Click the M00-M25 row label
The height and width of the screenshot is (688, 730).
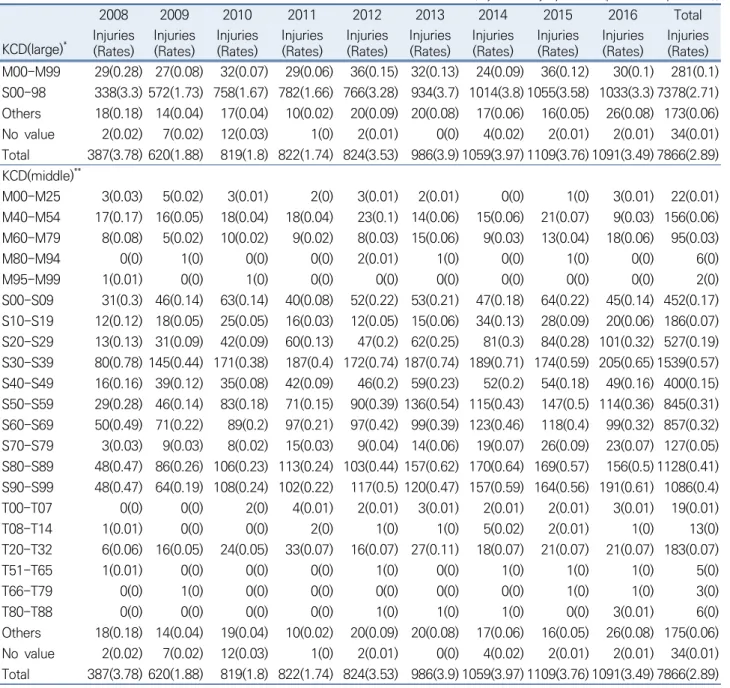[31, 196]
